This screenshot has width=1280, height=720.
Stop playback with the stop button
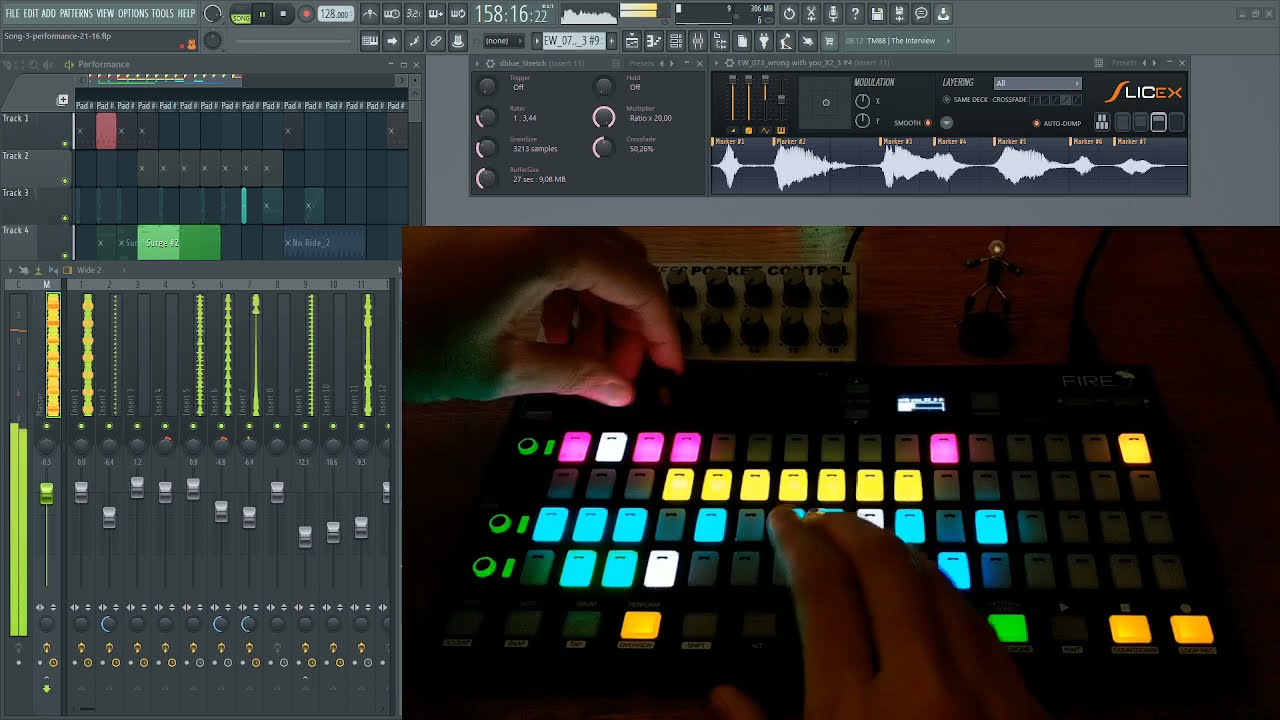(x=283, y=14)
